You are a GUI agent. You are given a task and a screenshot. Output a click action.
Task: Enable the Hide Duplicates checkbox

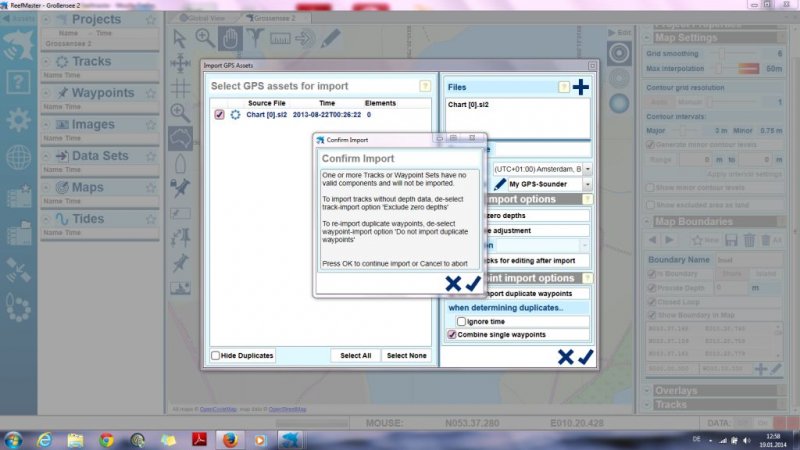[x=216, y=356]
